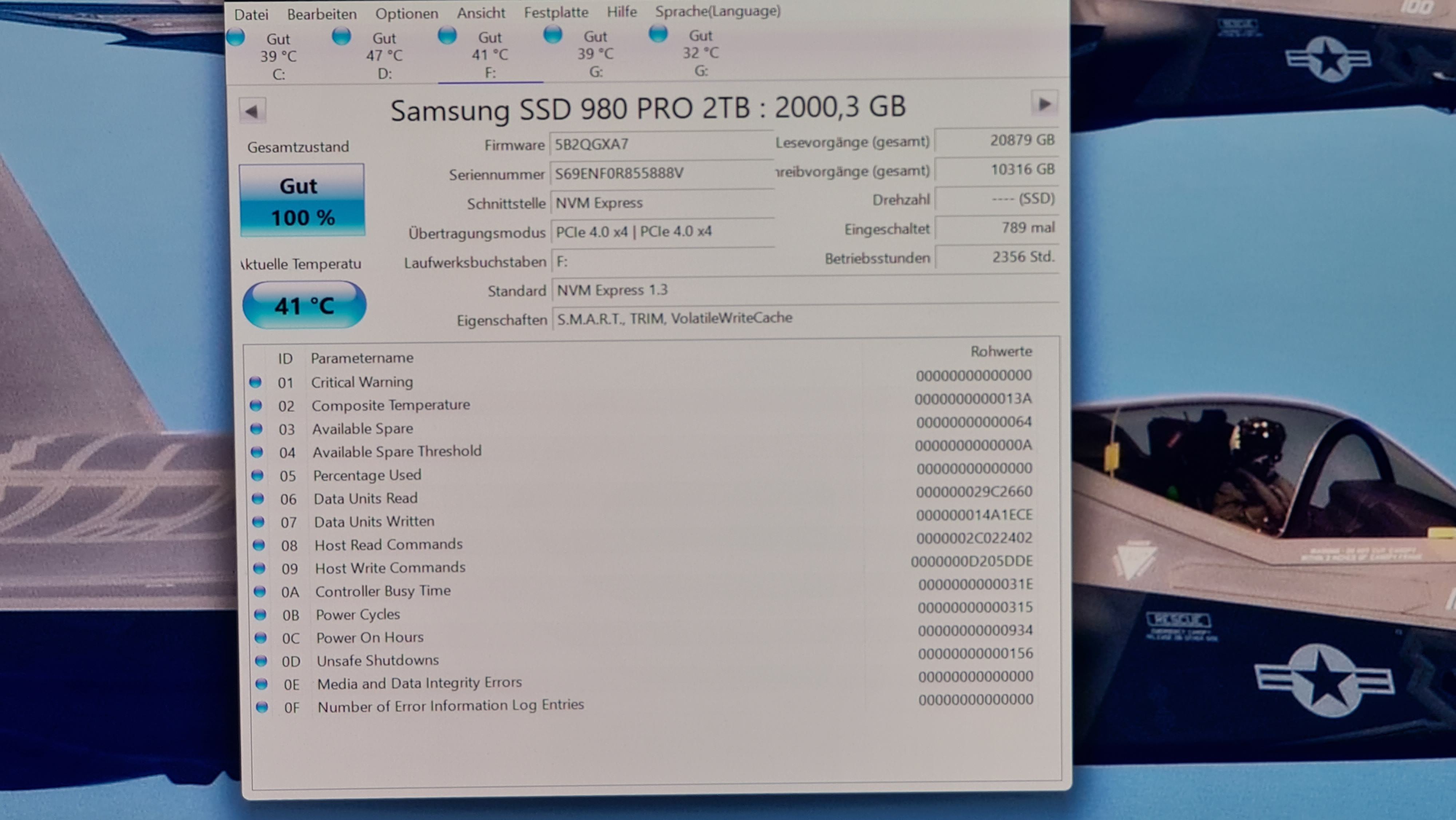Click status orb of 39 °C G: drive

point(553,35)
